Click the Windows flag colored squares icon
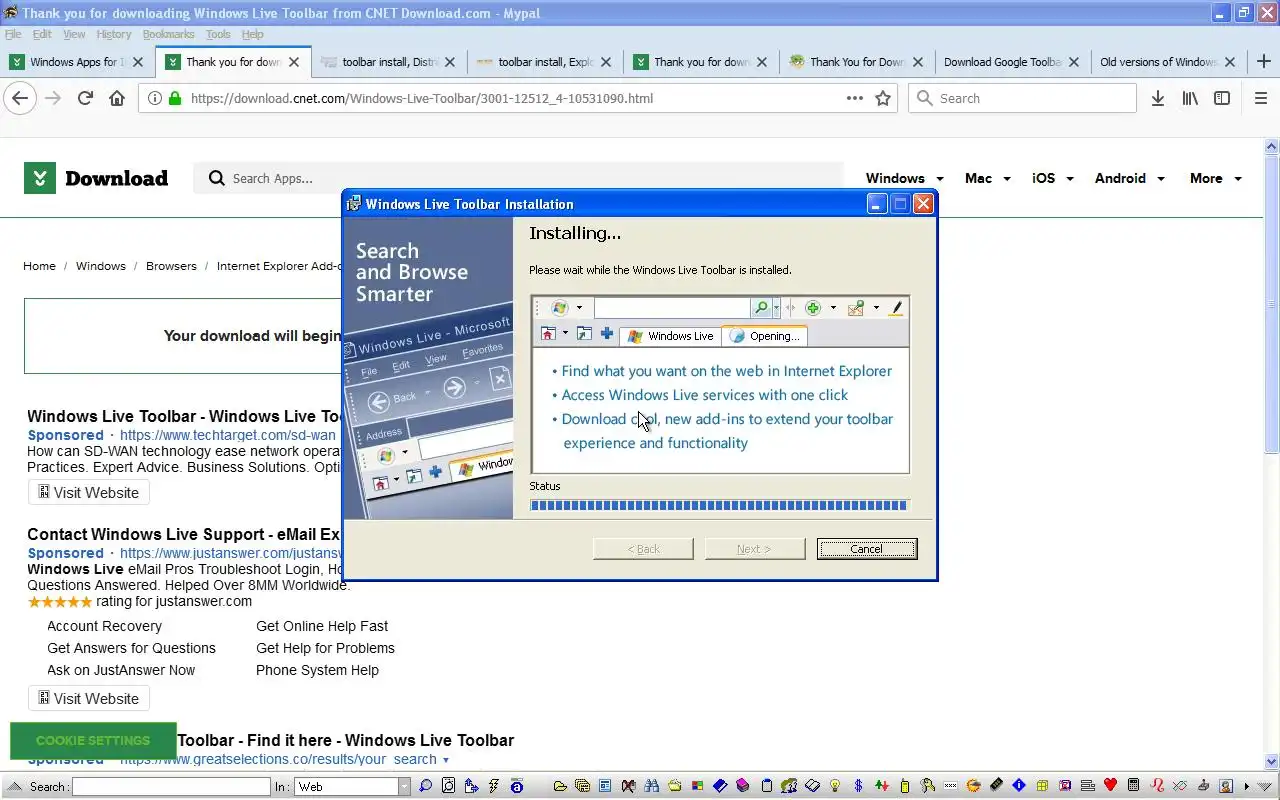 tap(697, 786)
